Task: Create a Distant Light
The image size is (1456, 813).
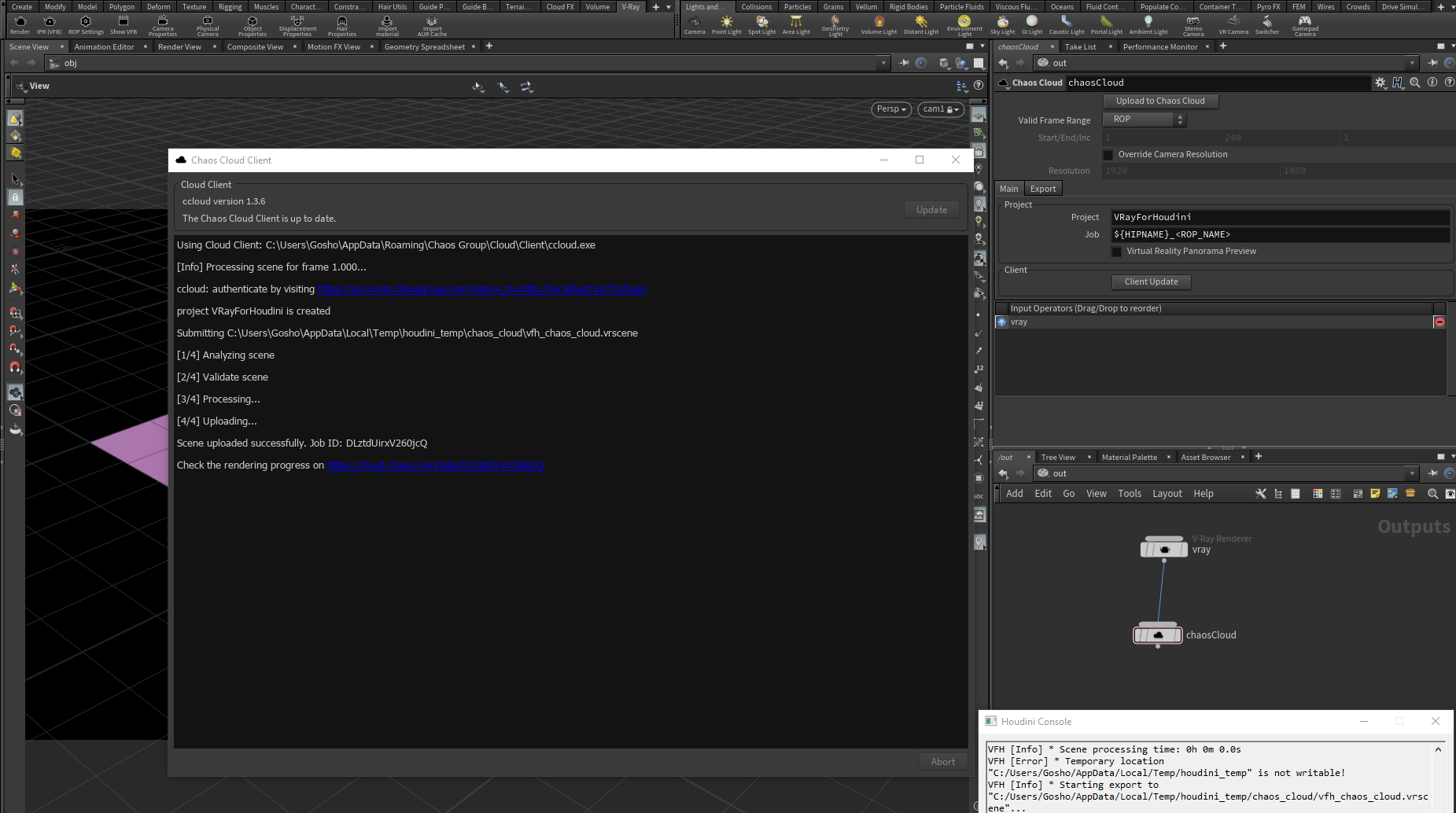Action: tap(921, 25)
